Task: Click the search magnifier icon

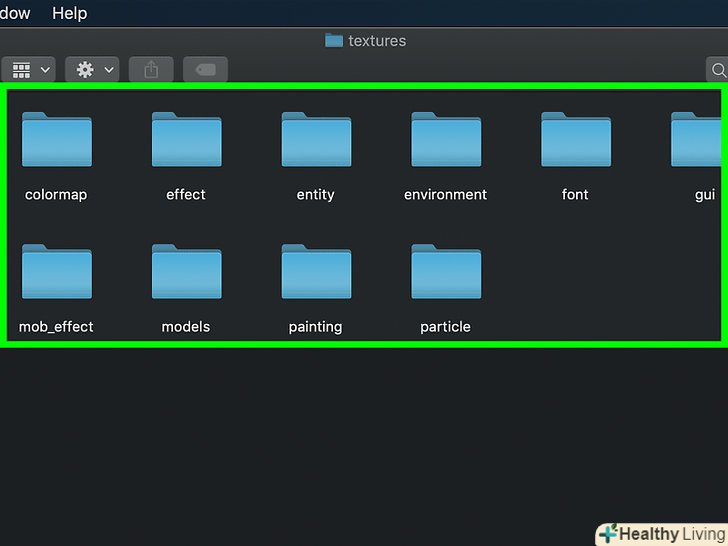Action: 717,70
